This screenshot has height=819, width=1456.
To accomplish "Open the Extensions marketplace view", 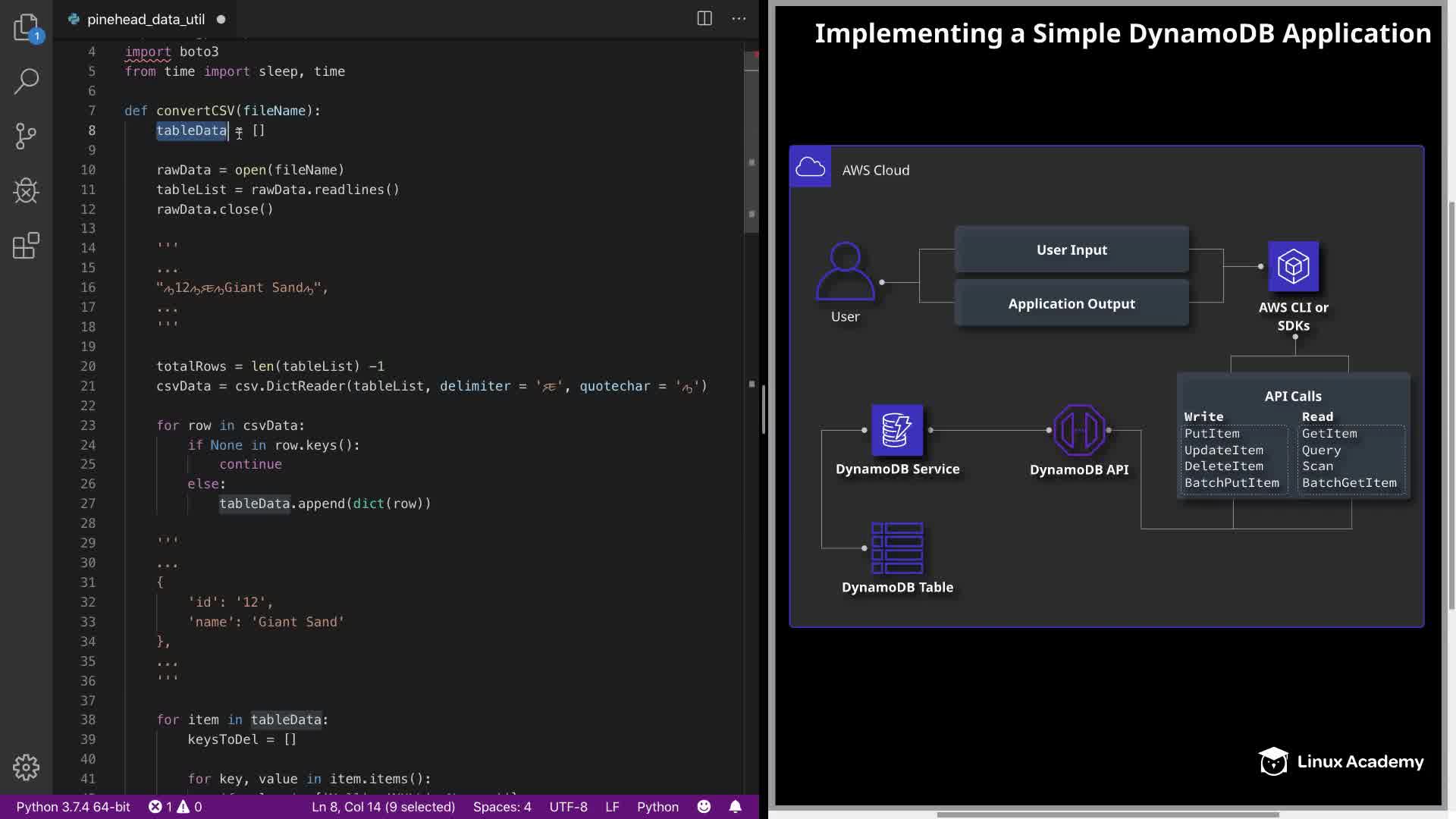I will coord(27,246).
